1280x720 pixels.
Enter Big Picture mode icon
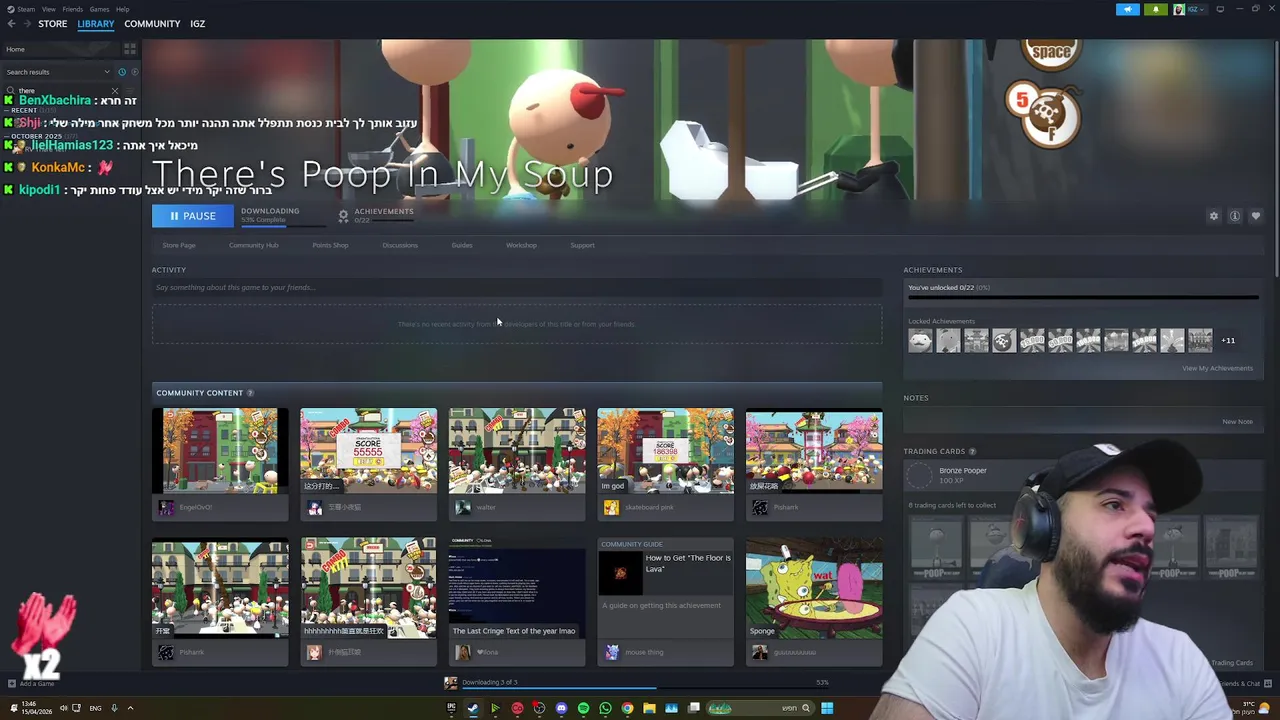pos(1220,9)
